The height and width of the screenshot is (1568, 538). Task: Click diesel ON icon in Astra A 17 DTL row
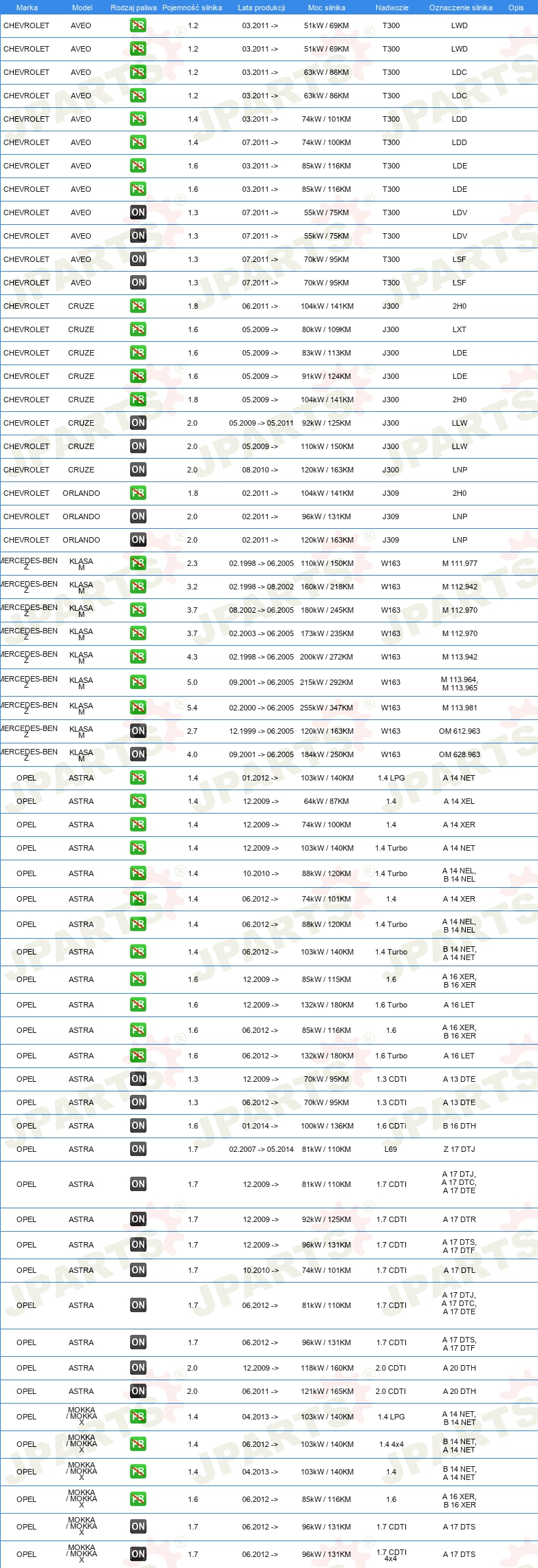tap(138, 1270)
